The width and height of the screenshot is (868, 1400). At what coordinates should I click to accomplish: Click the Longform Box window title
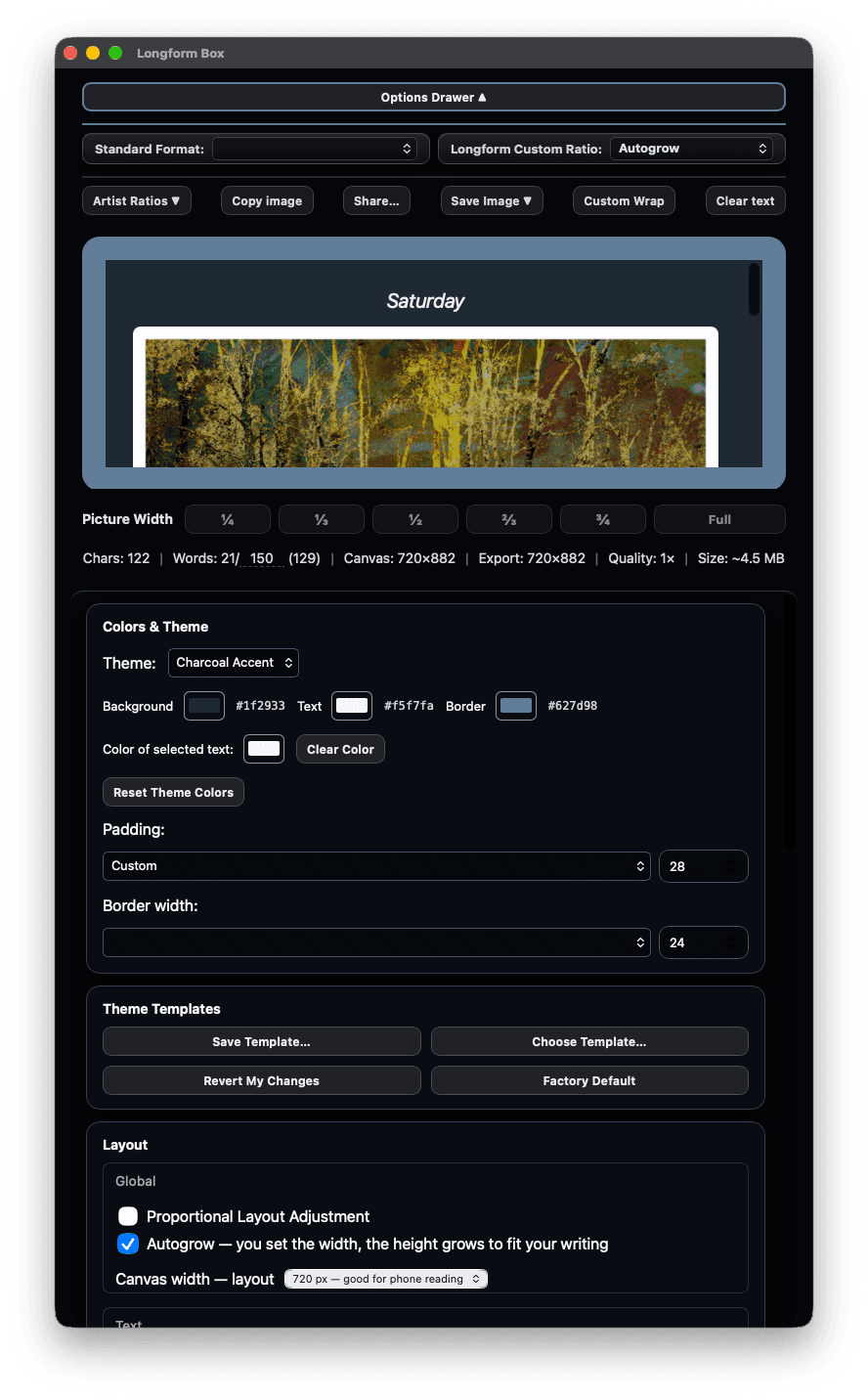pos(181,53)
